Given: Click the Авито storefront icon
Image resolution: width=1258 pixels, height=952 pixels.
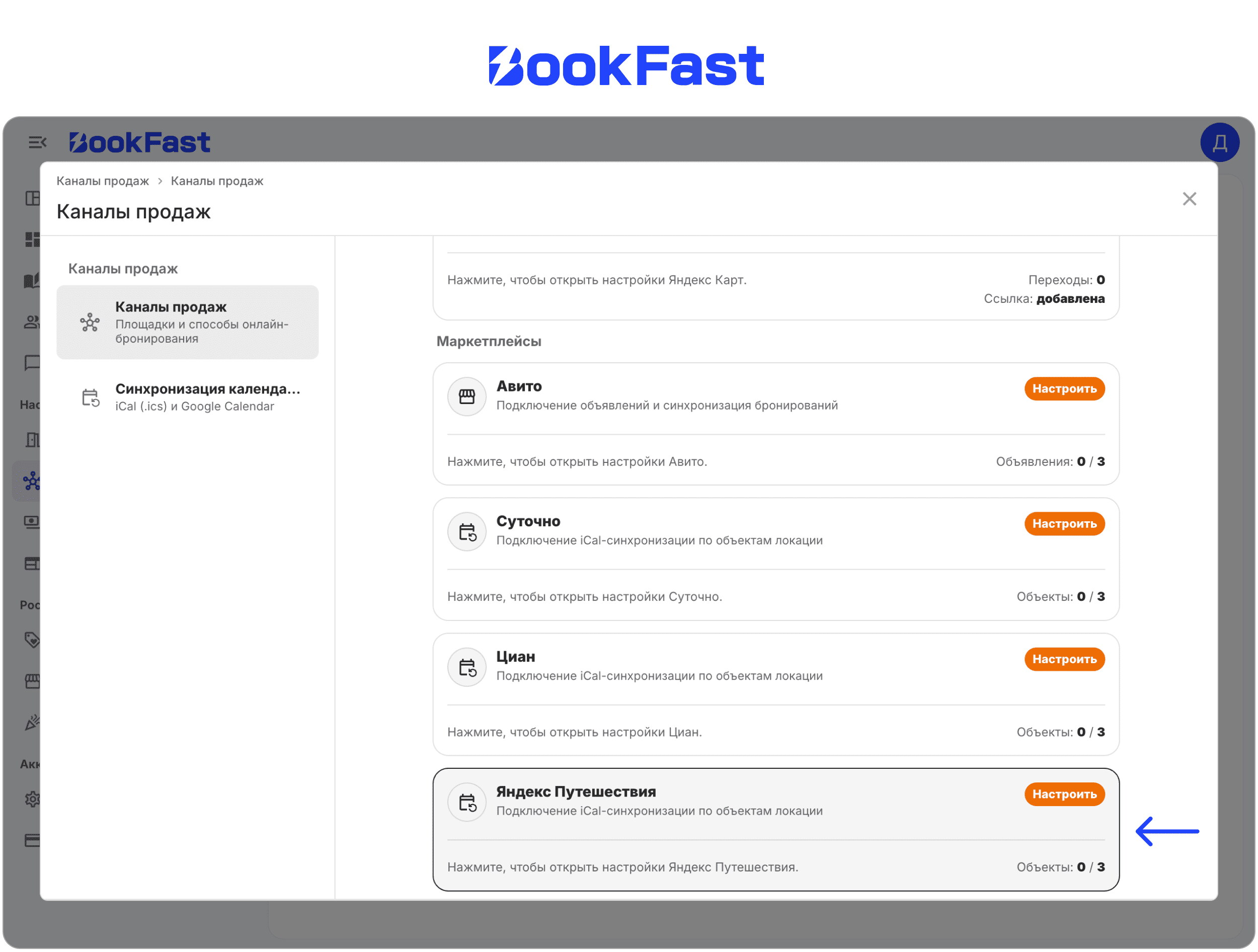Looking at the screenshot, I should tap(466, 396).
